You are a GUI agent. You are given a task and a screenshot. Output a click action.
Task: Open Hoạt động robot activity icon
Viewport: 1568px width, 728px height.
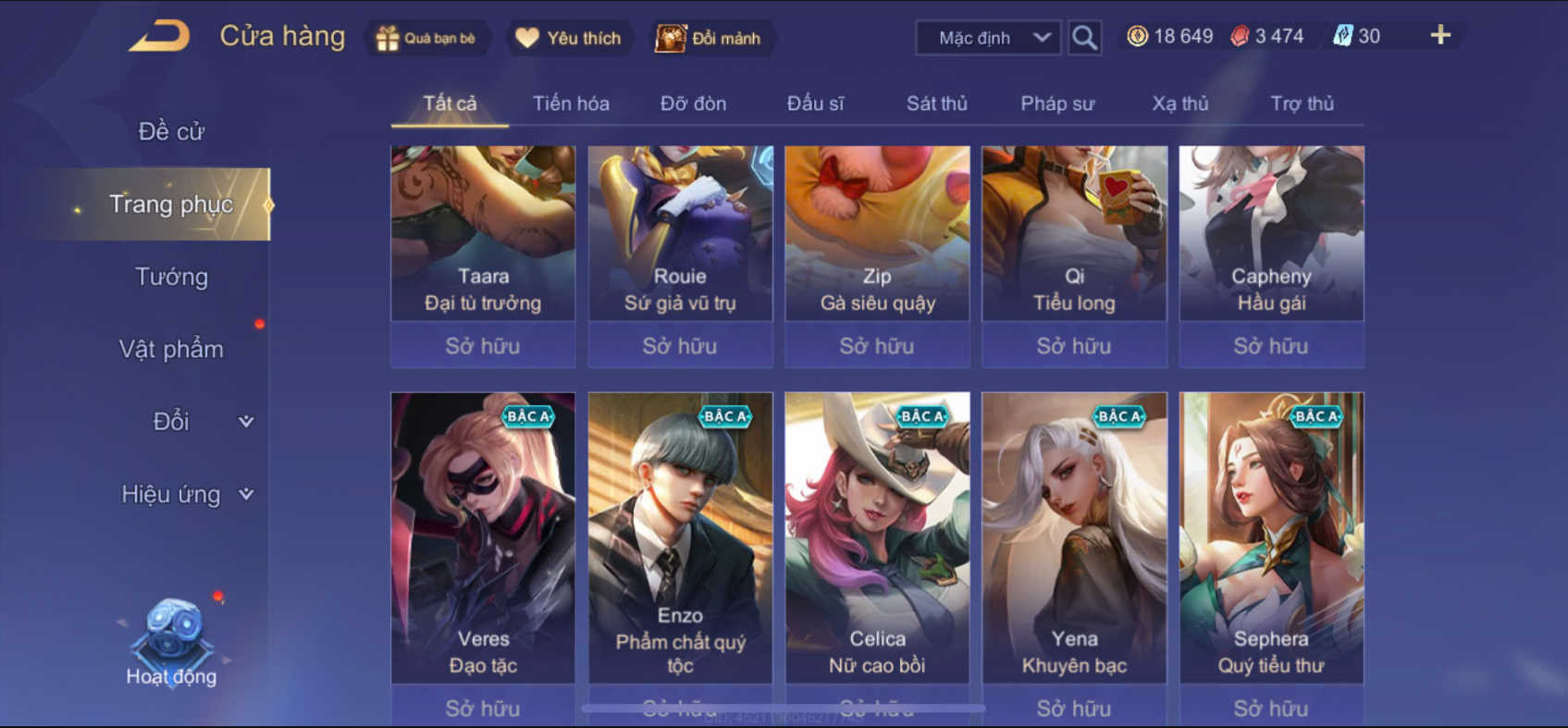[x=172, y=641]
